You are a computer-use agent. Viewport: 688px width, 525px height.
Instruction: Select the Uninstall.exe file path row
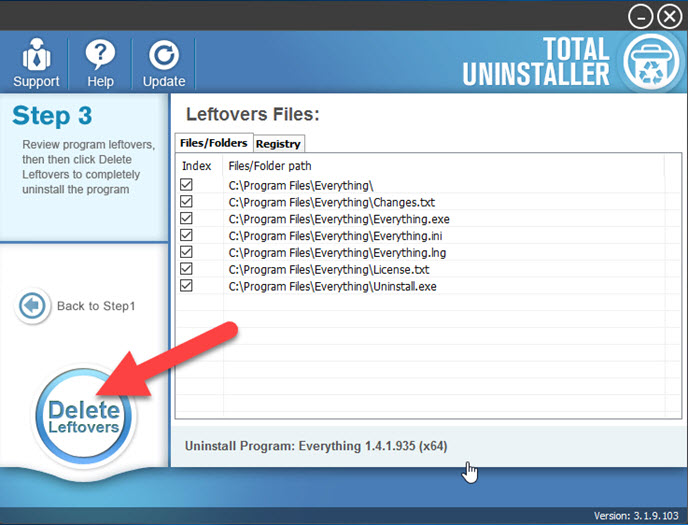[x=333, y=286]
